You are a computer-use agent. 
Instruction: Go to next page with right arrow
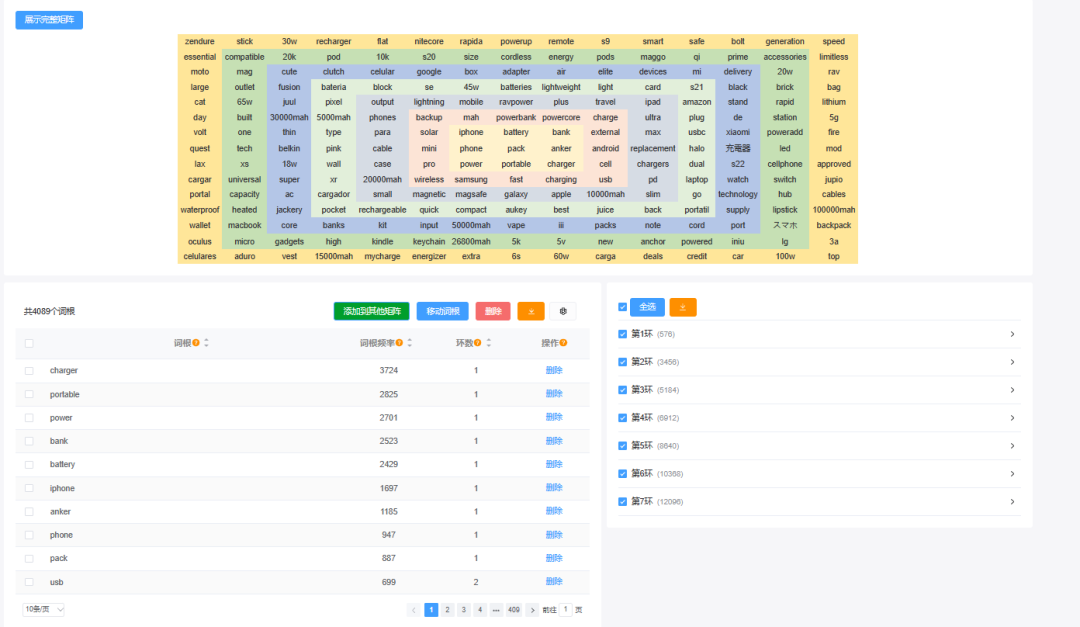pos(532,609)
